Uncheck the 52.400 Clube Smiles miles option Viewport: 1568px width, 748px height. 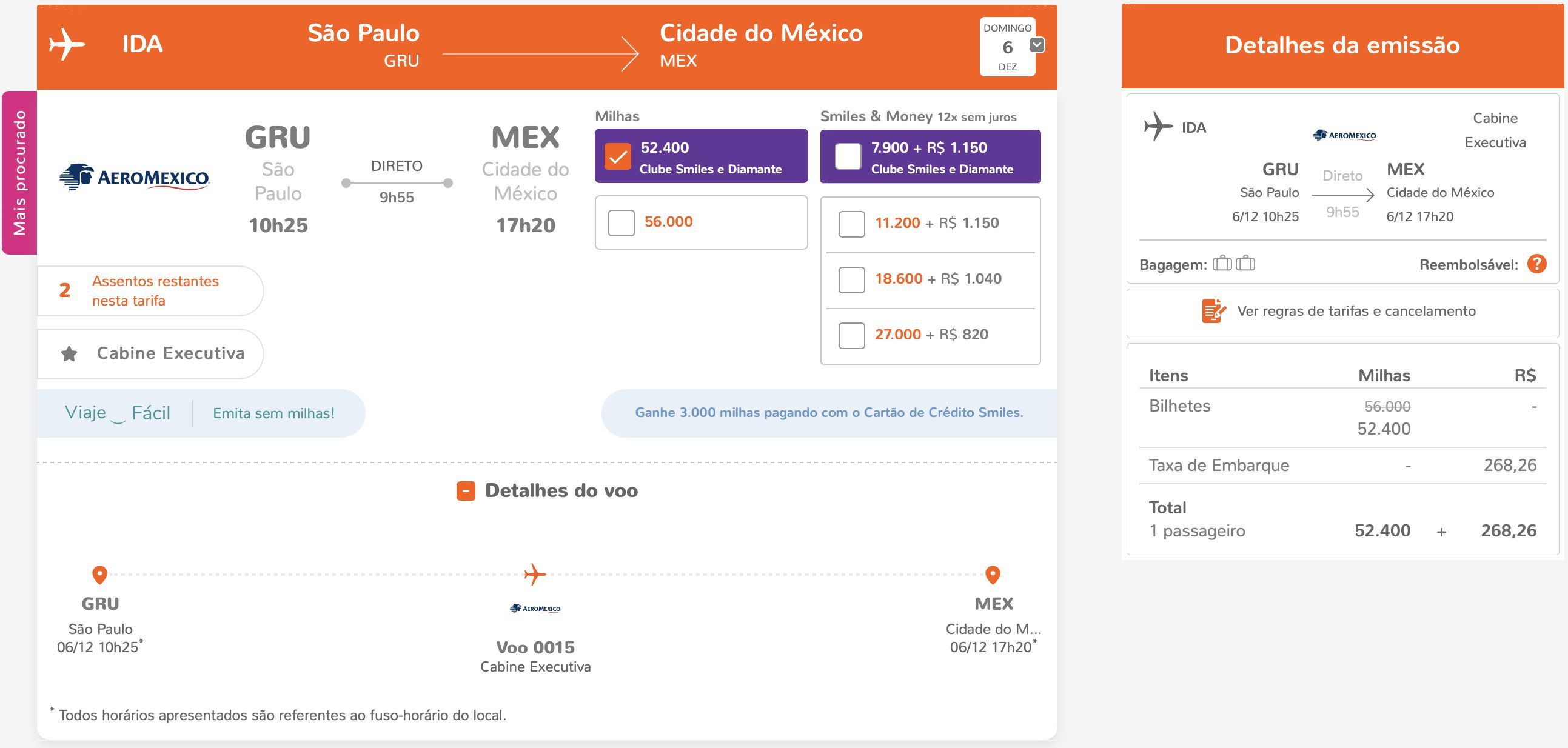[617, 156]
